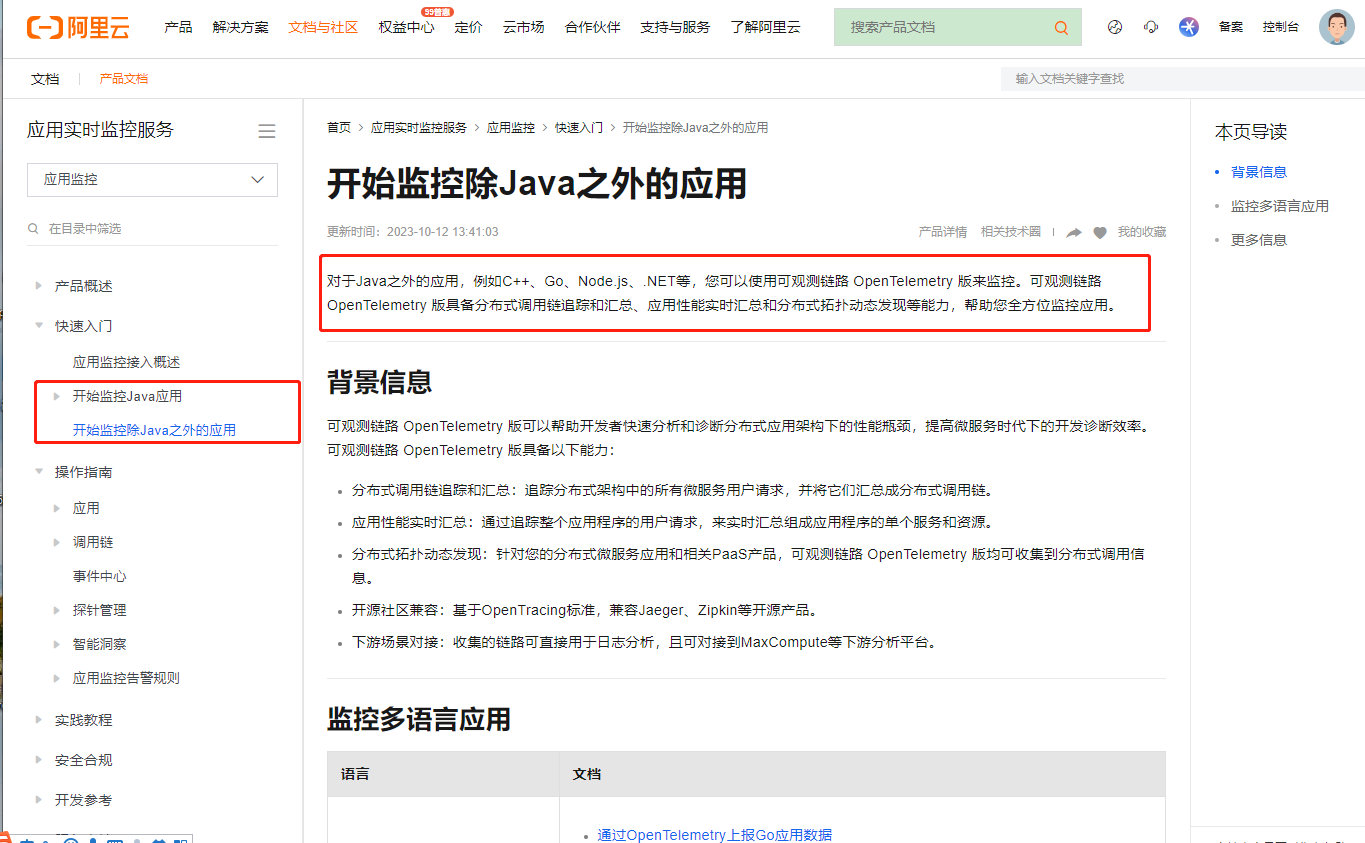
Task: Jump to 监控多语言应用 in page guide
Action: click(x=1280, y=206)
